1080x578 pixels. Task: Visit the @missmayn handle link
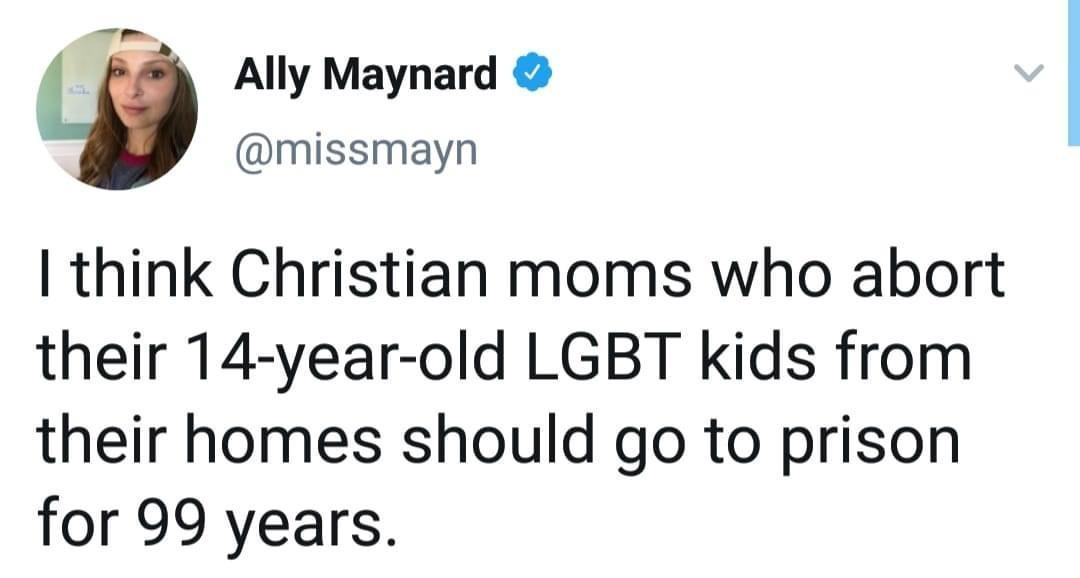[355, 148]
